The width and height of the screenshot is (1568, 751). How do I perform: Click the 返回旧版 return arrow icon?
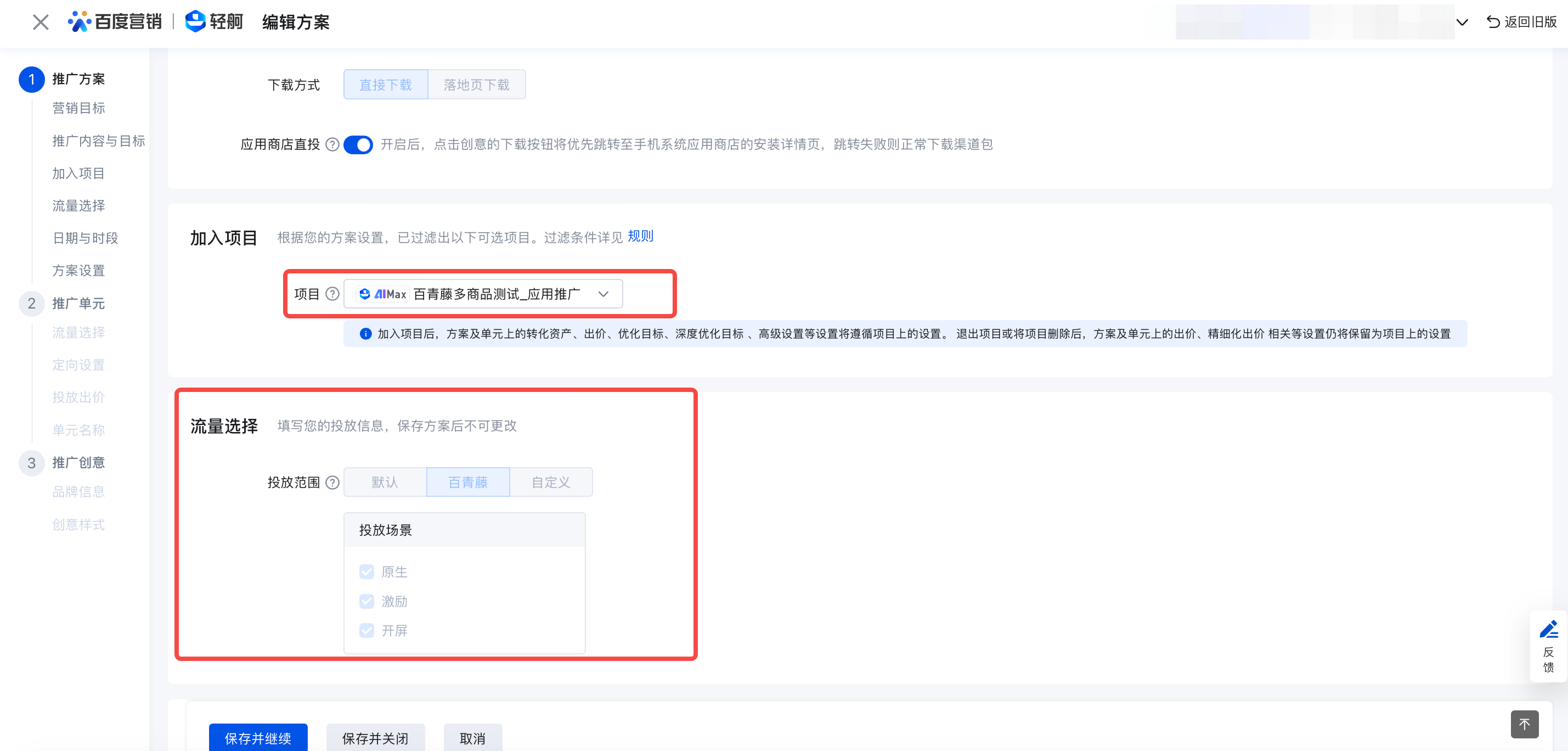1492,22
